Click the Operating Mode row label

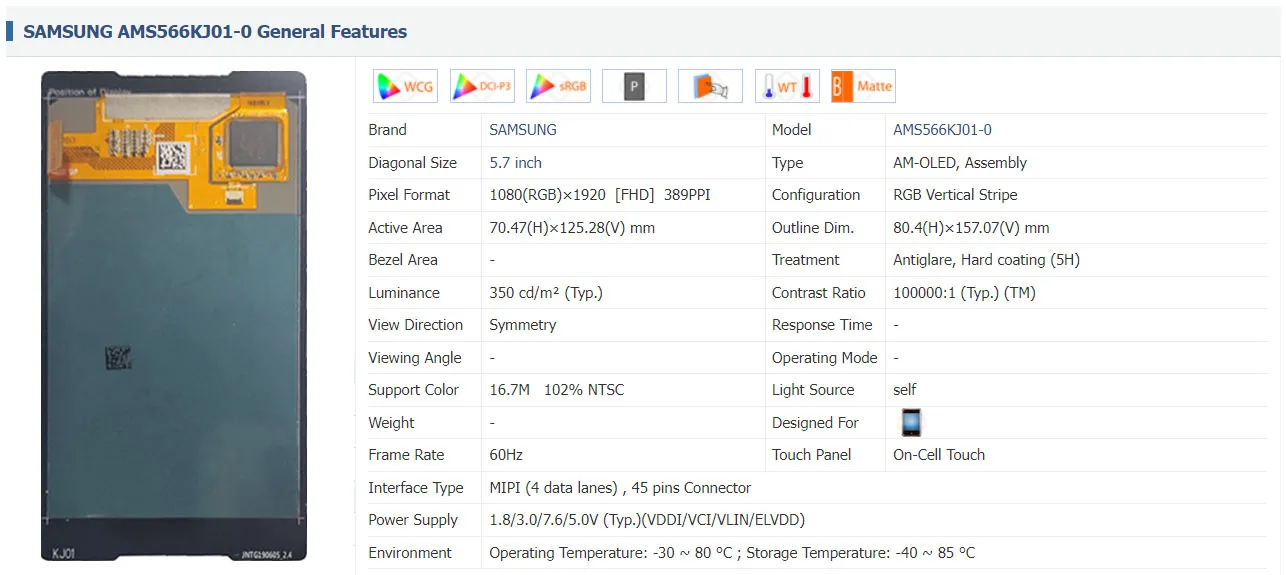tap(825, 357)
